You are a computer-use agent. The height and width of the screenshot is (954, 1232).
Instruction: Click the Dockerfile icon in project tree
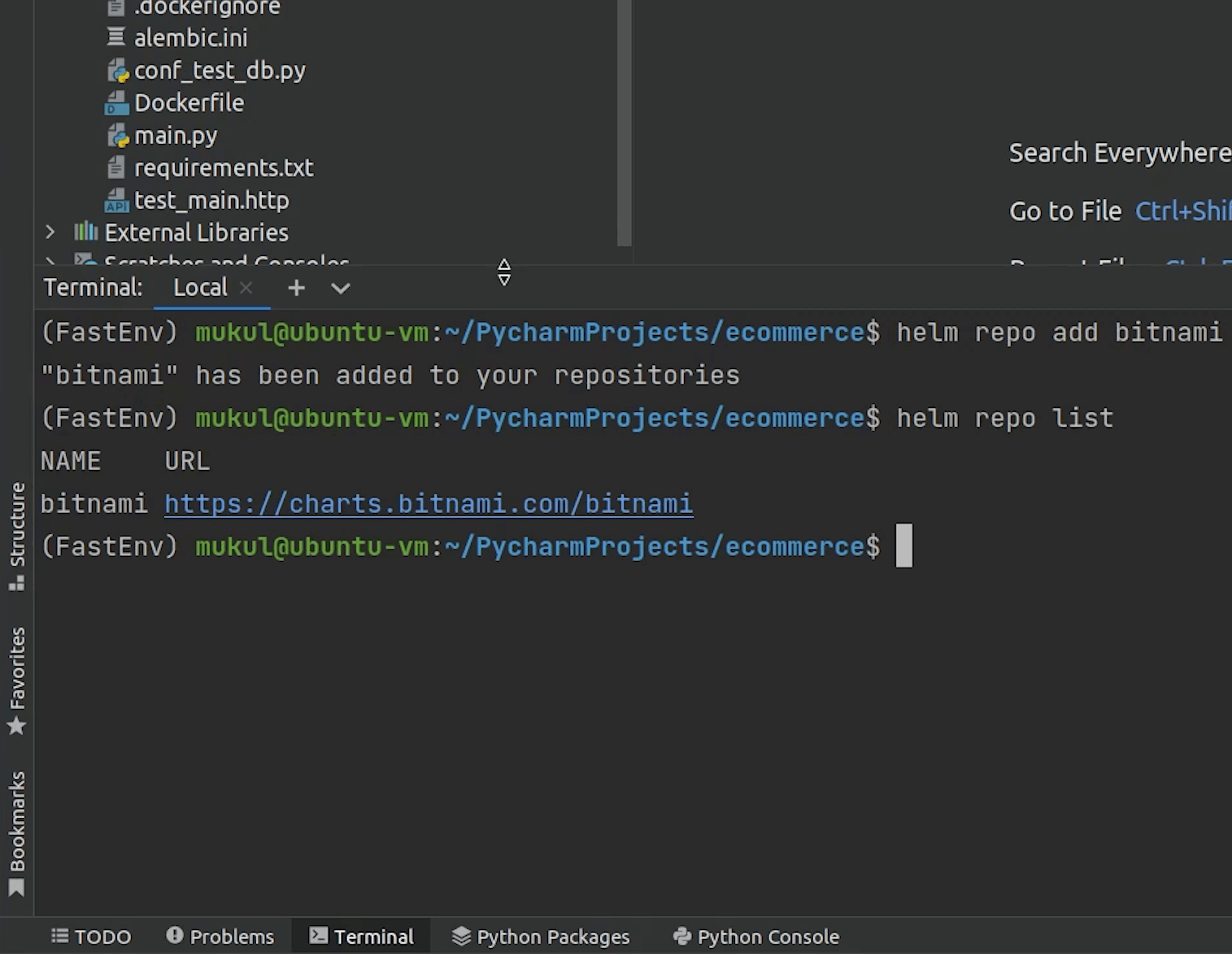click(x=117, y=103)
